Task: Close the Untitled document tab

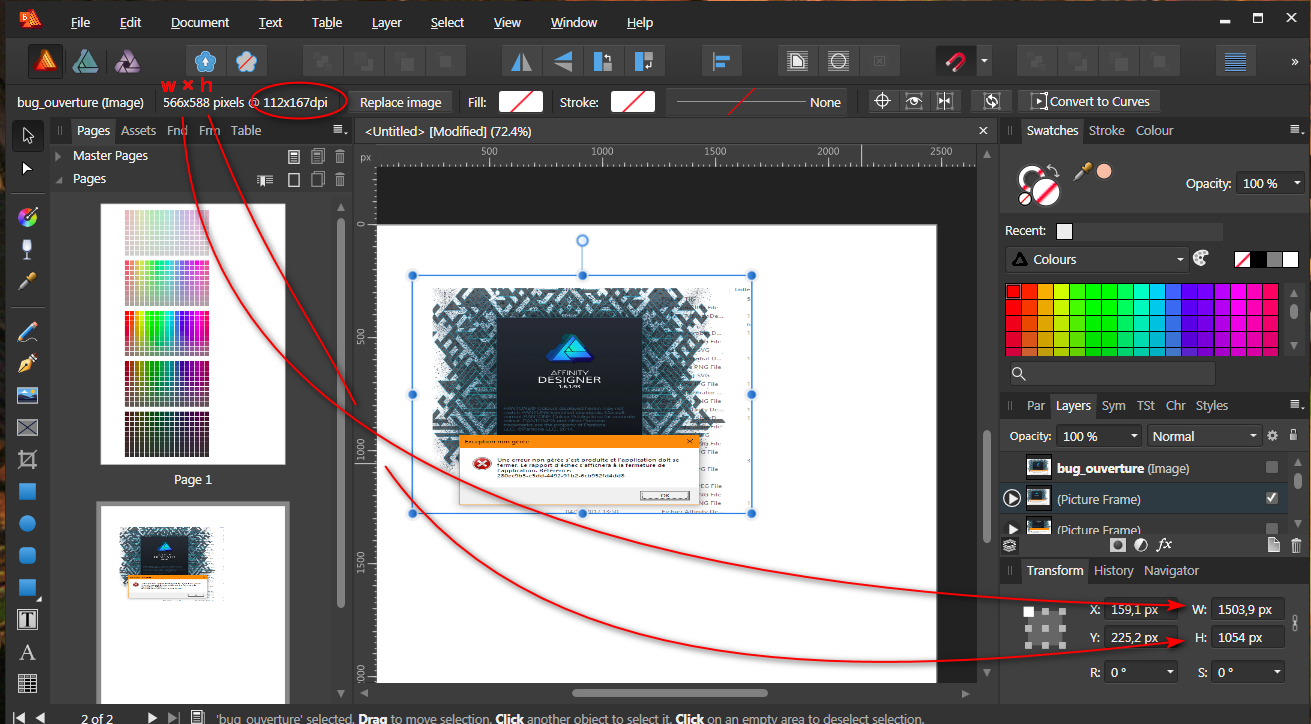Action: coord(981,131)
